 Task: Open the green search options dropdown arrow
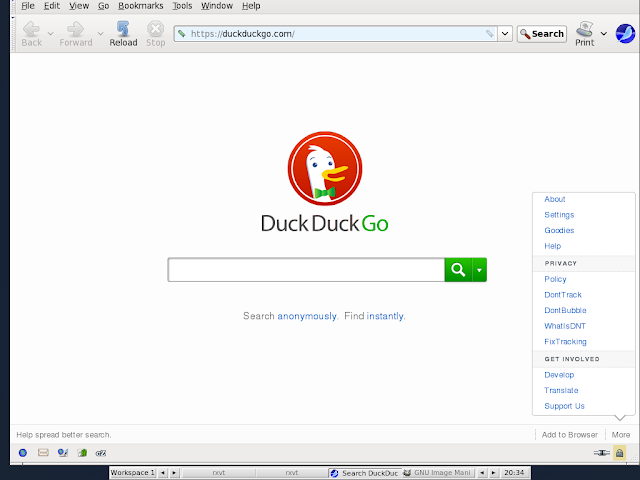pos(479,270)
